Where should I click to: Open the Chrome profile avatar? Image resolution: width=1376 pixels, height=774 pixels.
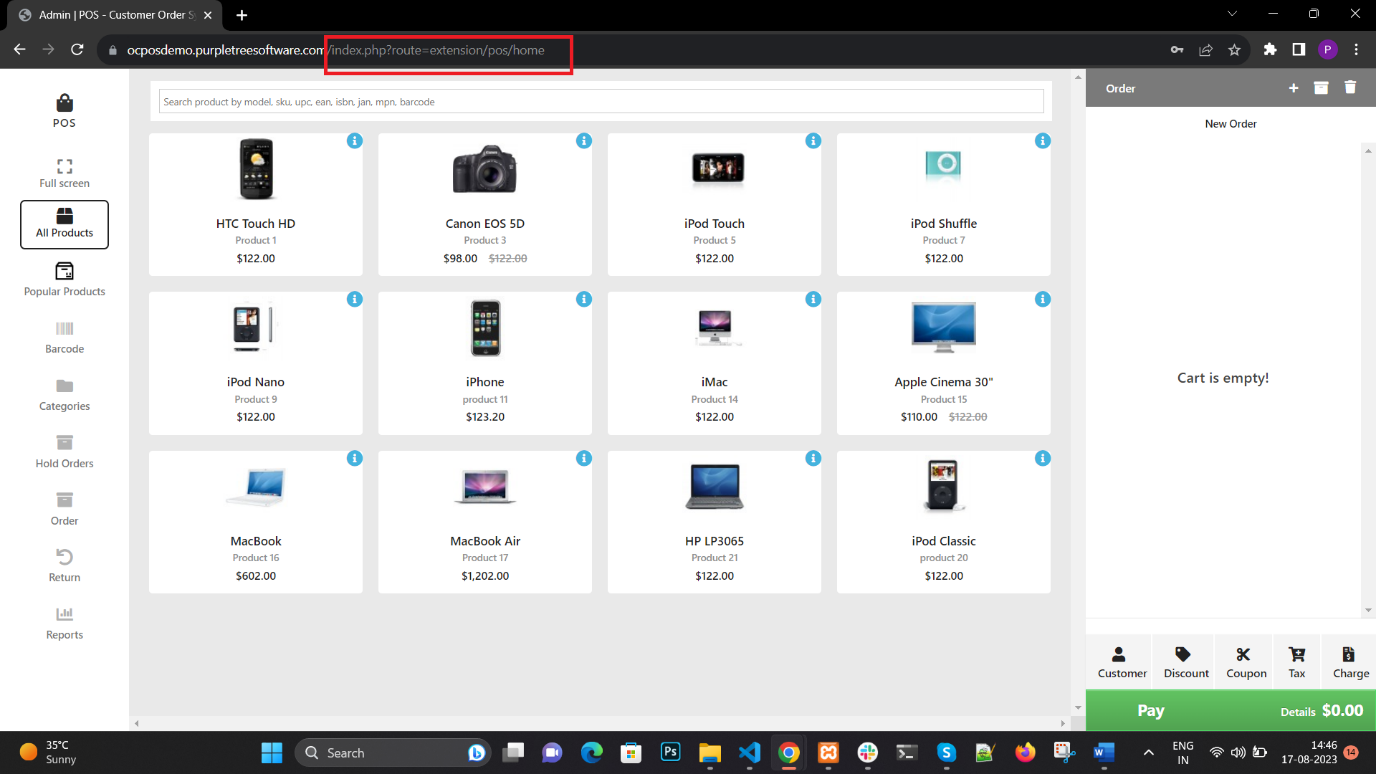coord(1327,49)
